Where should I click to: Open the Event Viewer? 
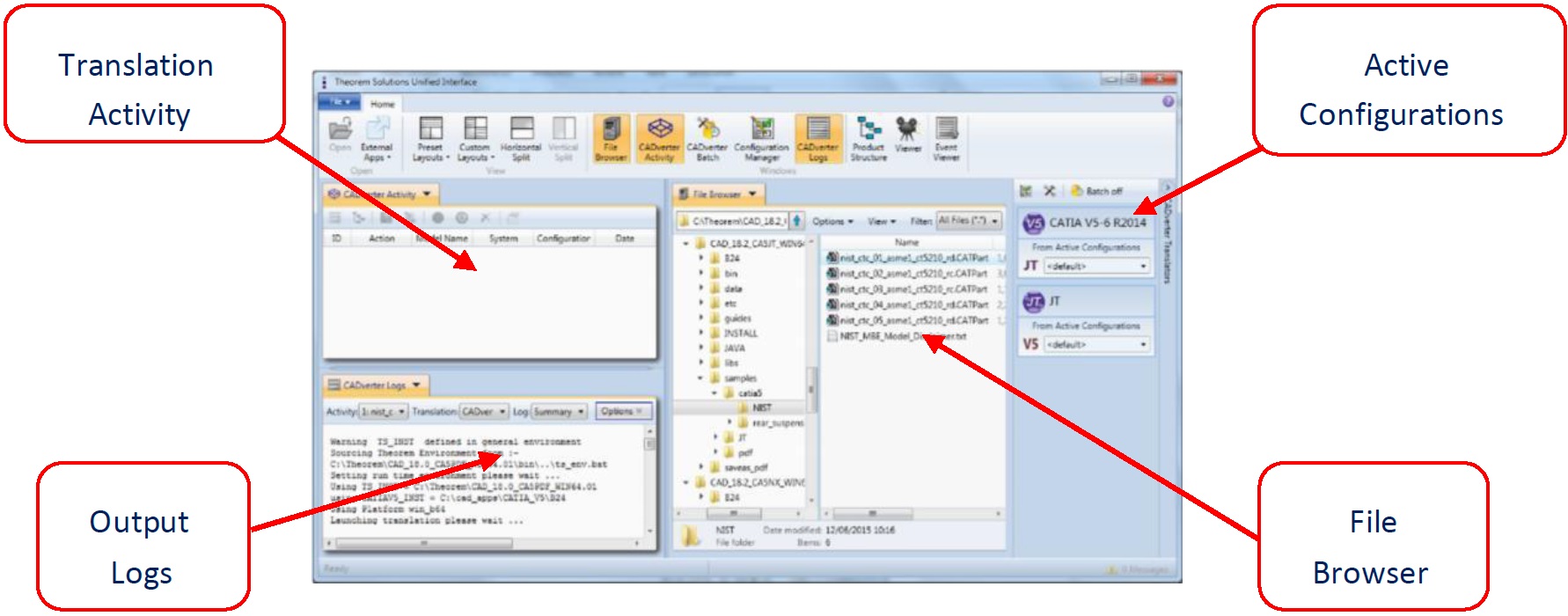point(946,140)
